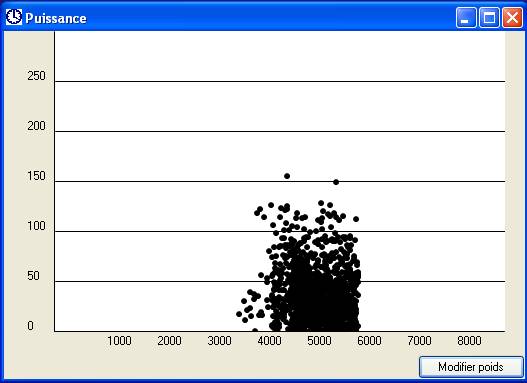
Task: Pick the leftmost isolated data point
Action: [239, 314]
